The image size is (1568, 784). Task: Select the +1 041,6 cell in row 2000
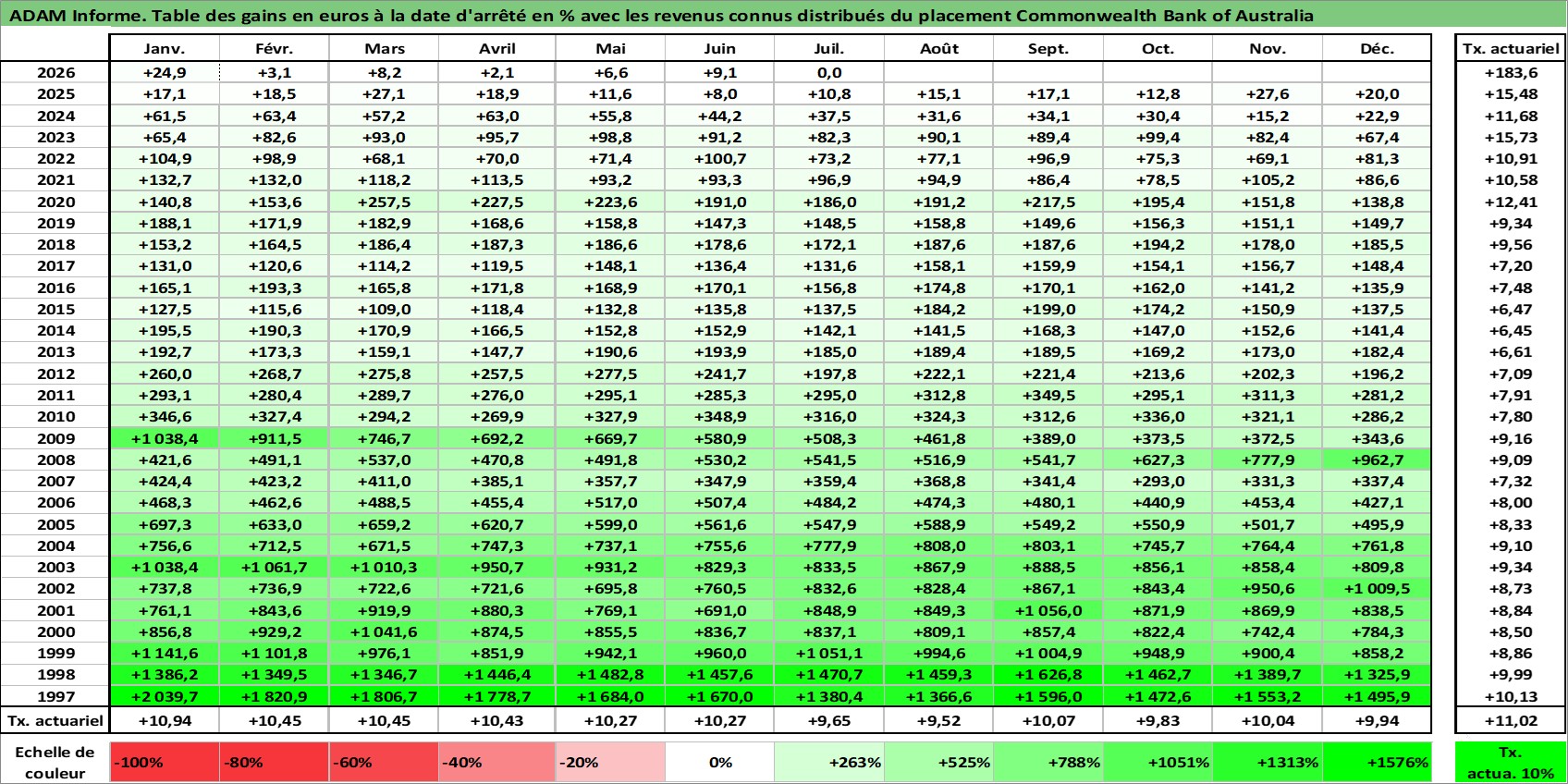384,631
